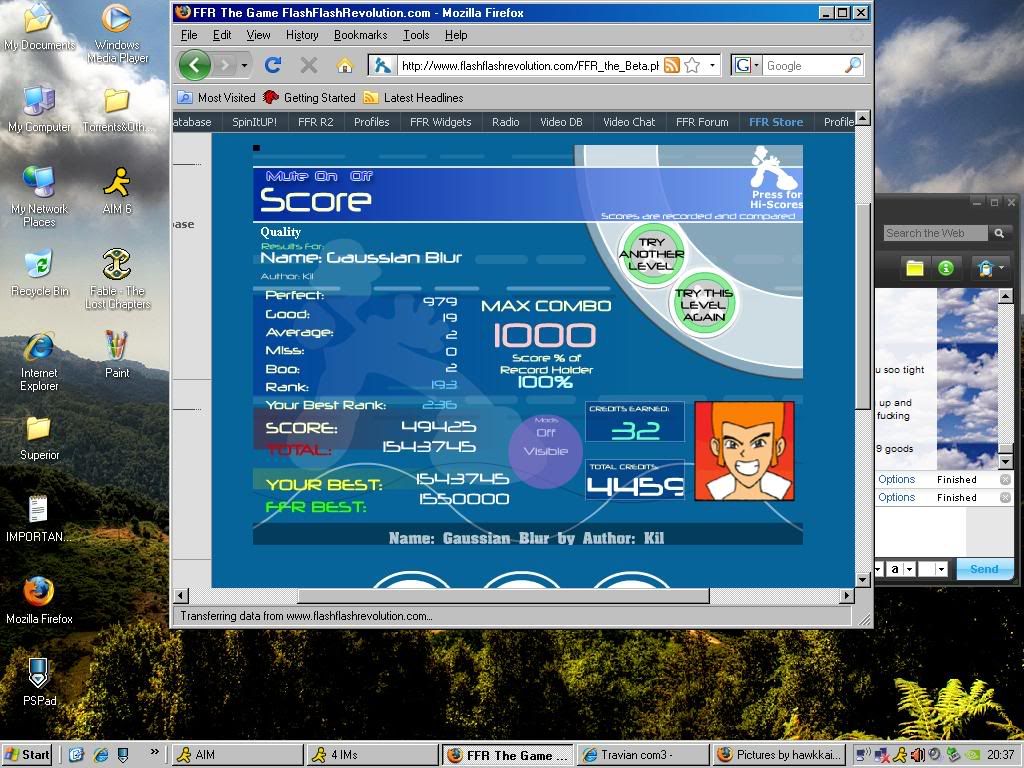Turn mute On in the score screen

click(x=326, y=177)
